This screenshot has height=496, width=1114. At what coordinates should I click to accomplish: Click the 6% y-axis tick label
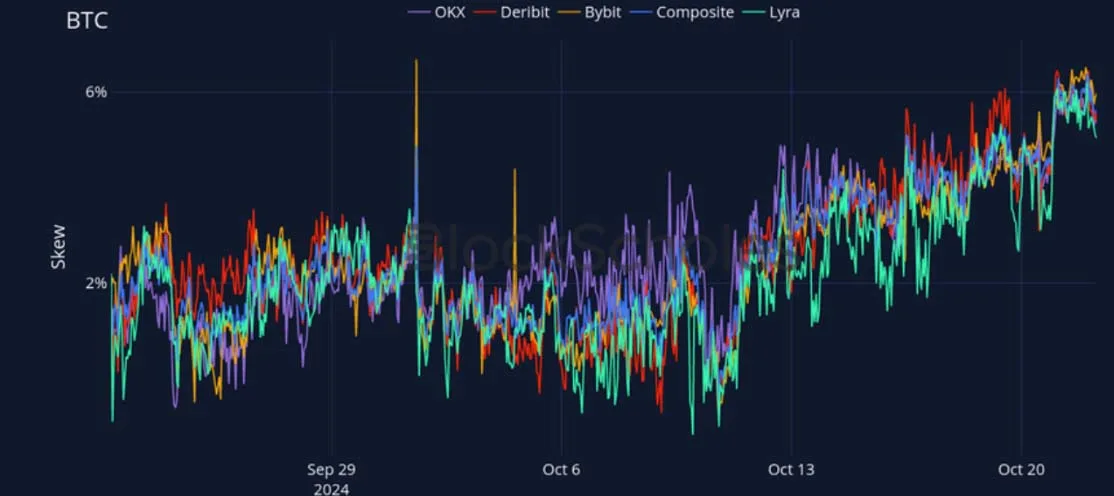point(96,92)
